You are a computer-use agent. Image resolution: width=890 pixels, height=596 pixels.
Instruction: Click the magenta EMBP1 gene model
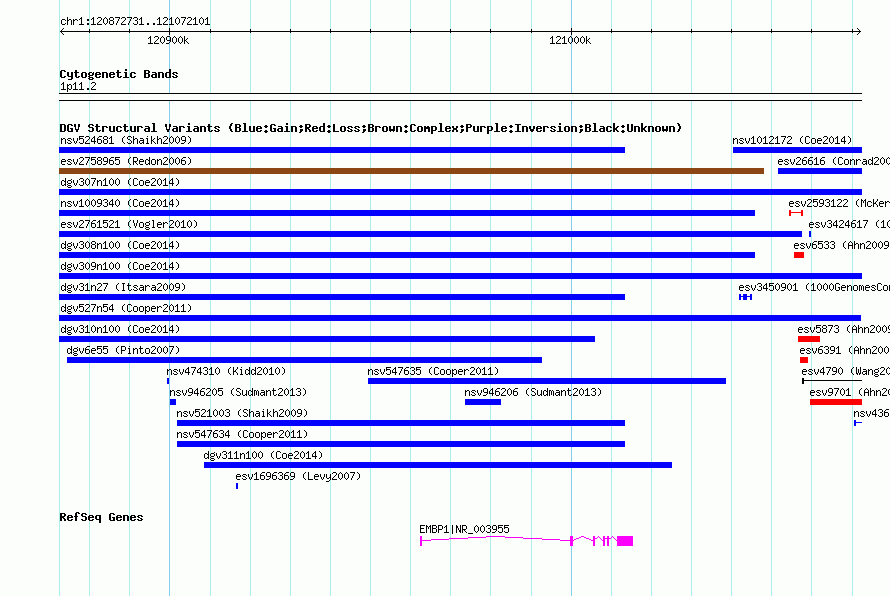pyautogui.click(x=526, y=541)
